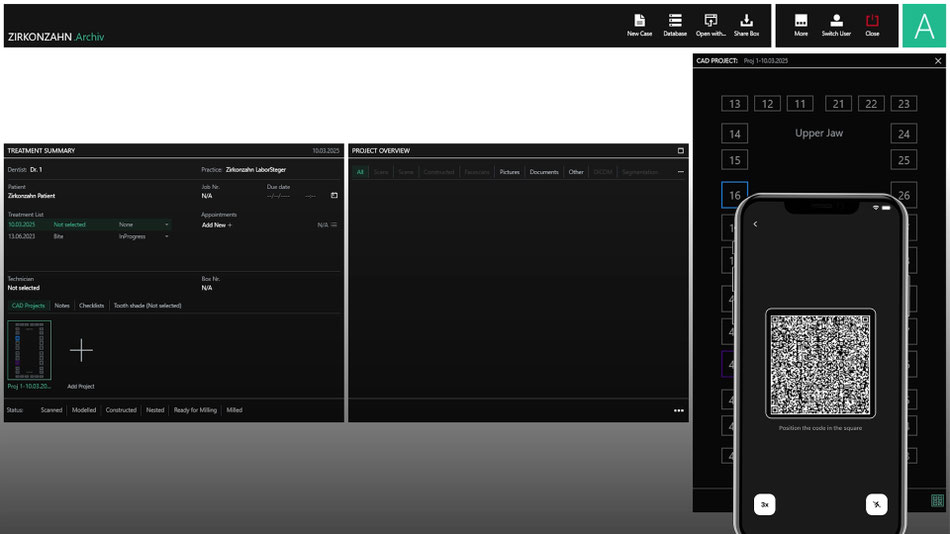Click the Add Project plus button

click(x=81, y=350)
